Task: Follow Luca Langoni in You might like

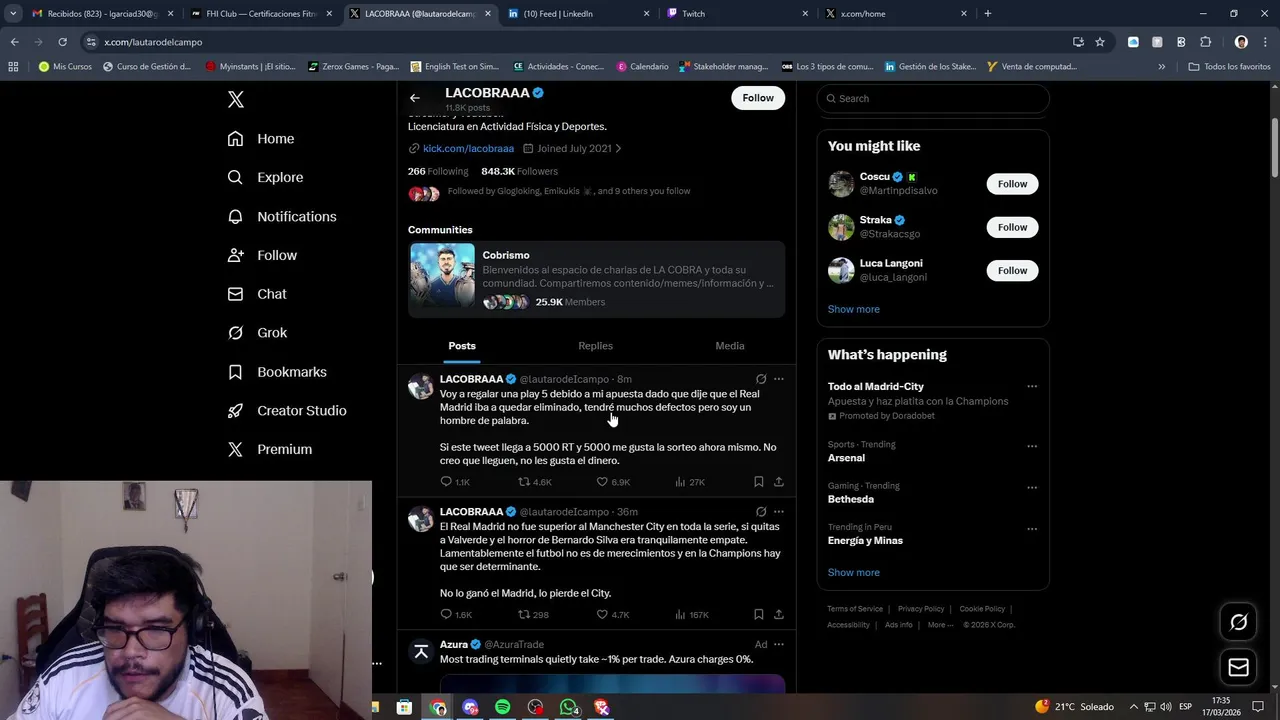Action: point(1012,270)
